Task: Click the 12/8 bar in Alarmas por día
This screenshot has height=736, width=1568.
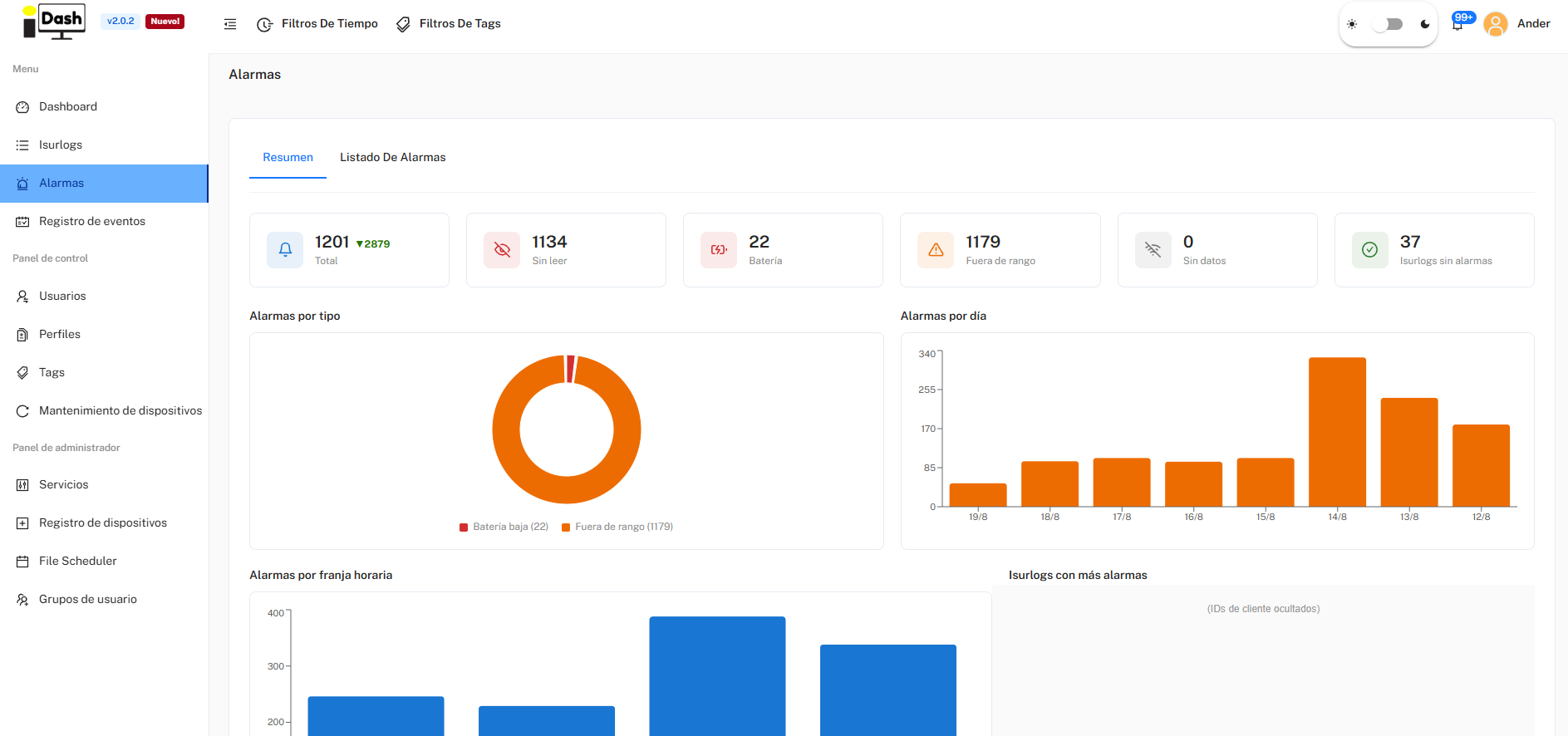Action: pyautogui.click(x=1481, y=466)
